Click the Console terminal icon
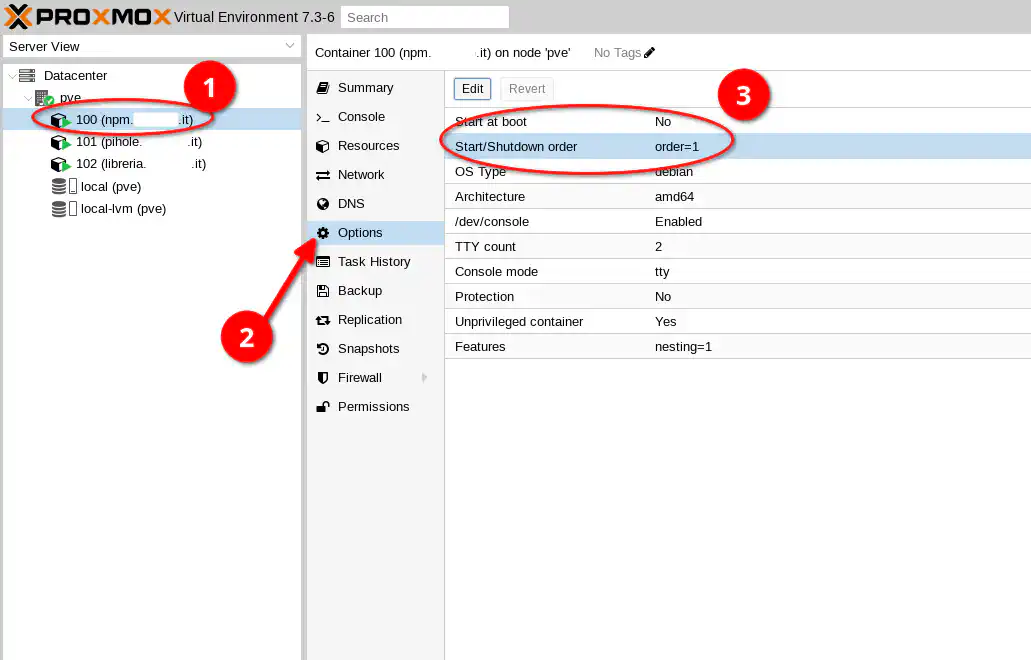This screenshot has height=660, width=1031. click(323, 117)
